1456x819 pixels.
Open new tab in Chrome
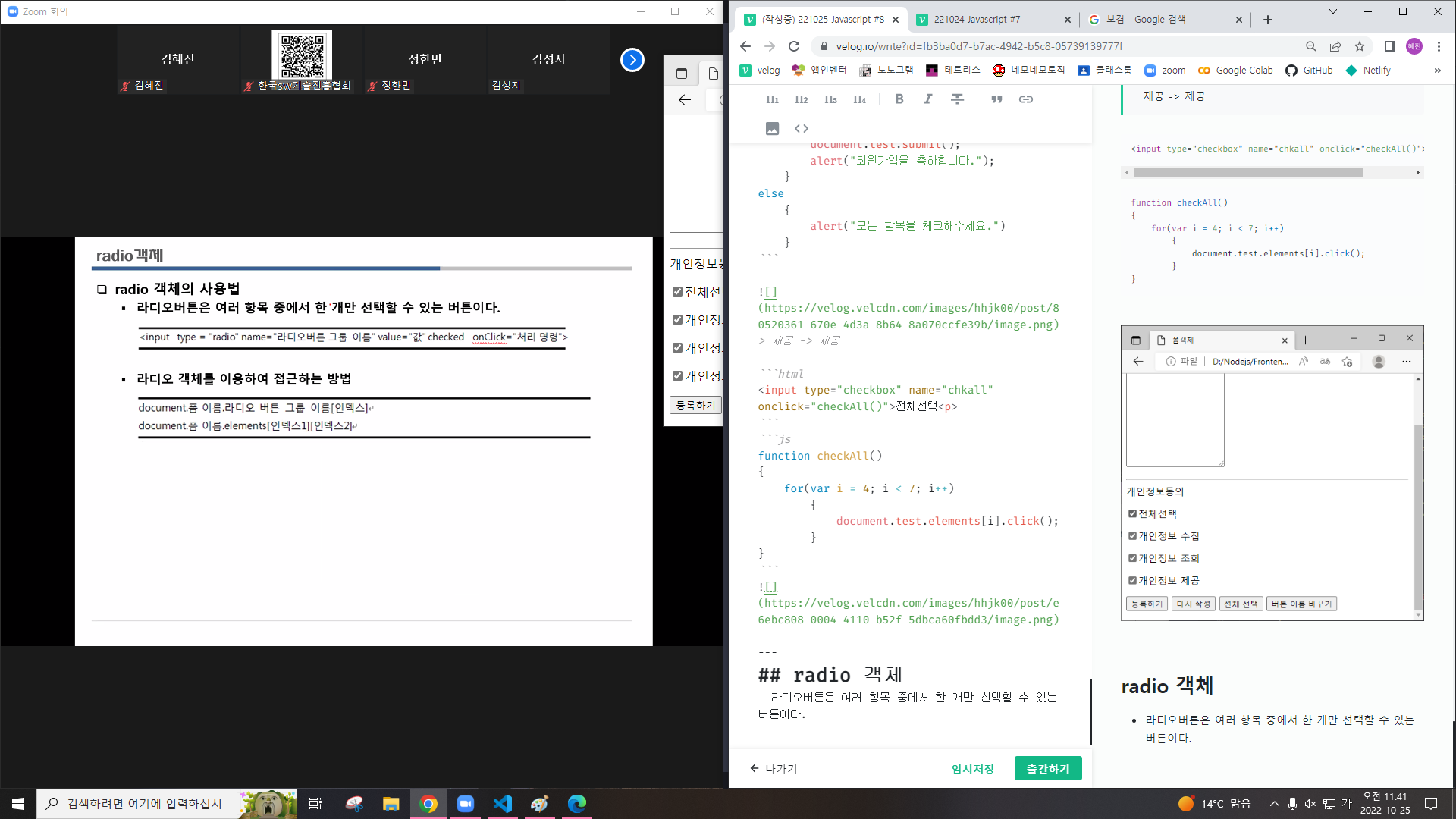pos(1268,20)
